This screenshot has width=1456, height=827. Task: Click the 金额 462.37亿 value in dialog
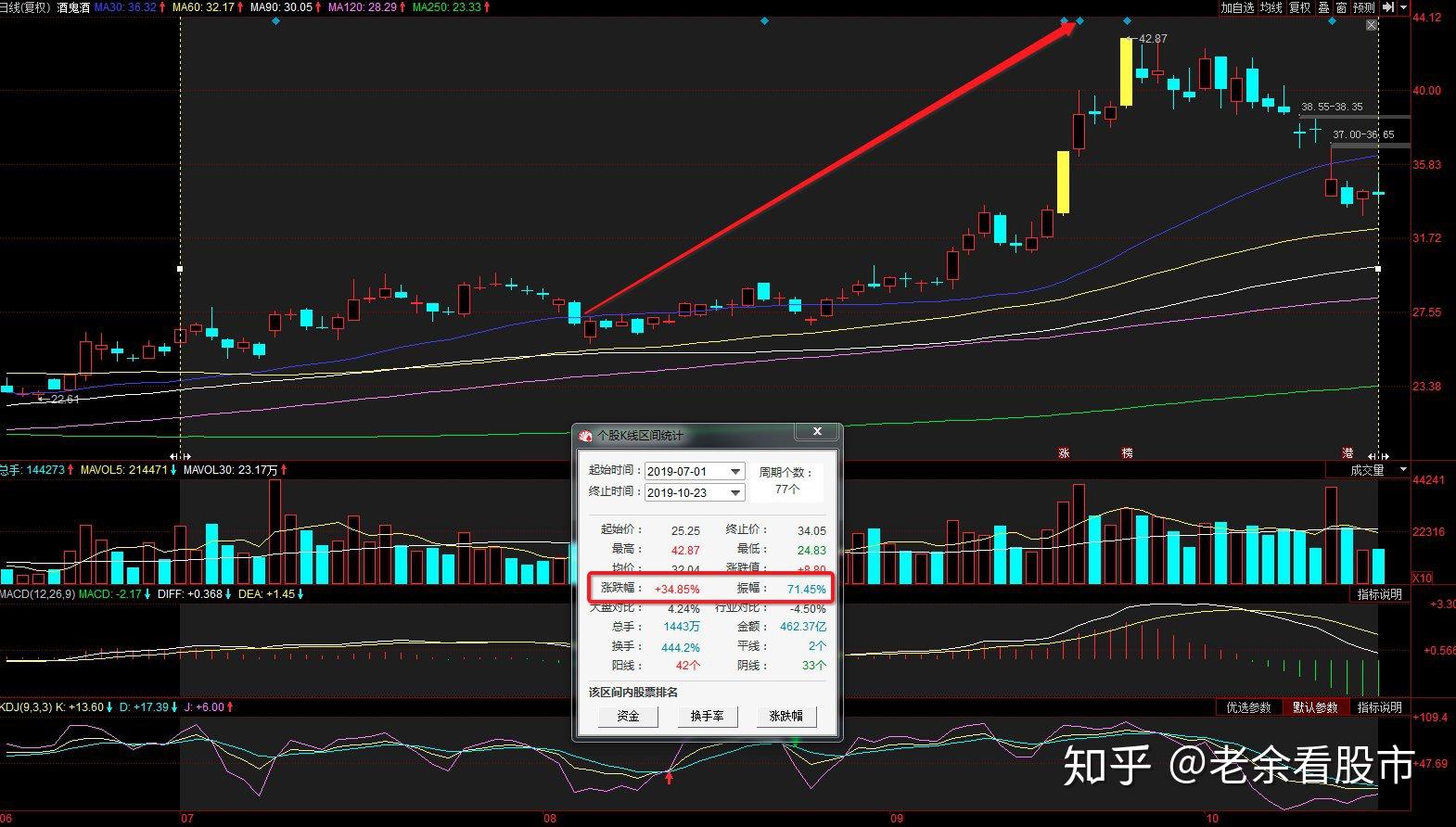803,627
